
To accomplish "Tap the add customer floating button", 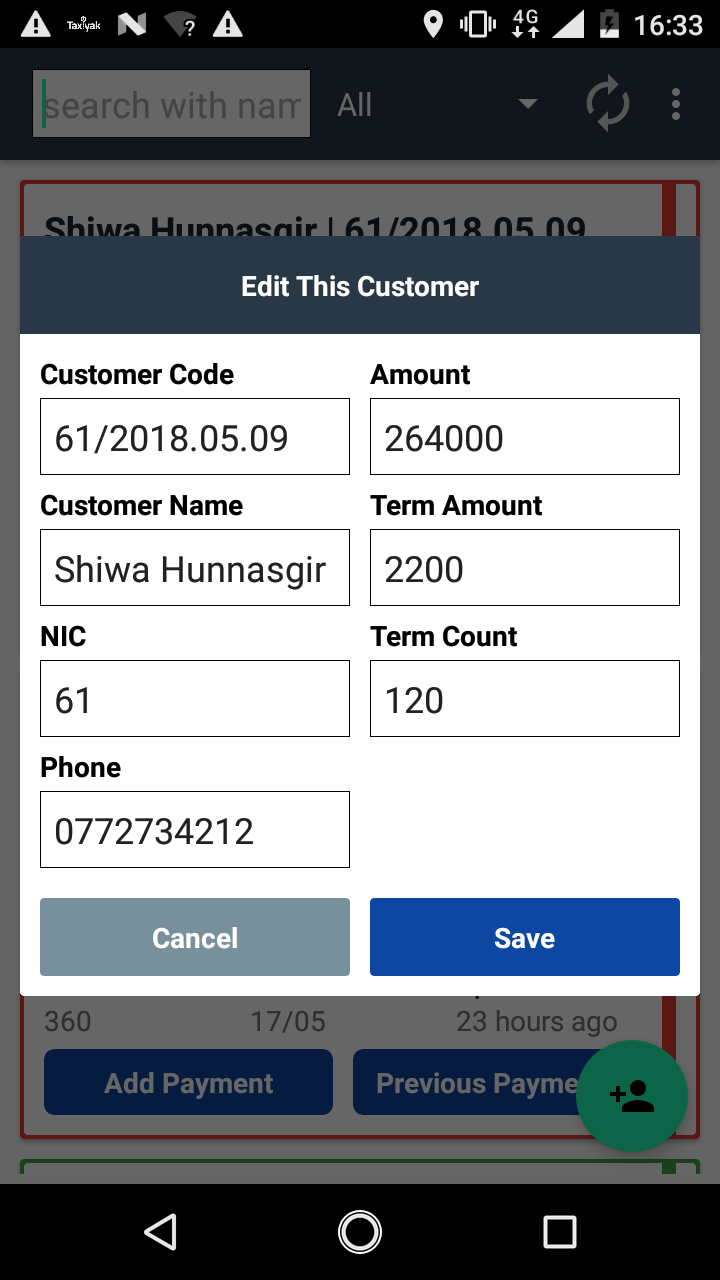I will point(632,1096).
